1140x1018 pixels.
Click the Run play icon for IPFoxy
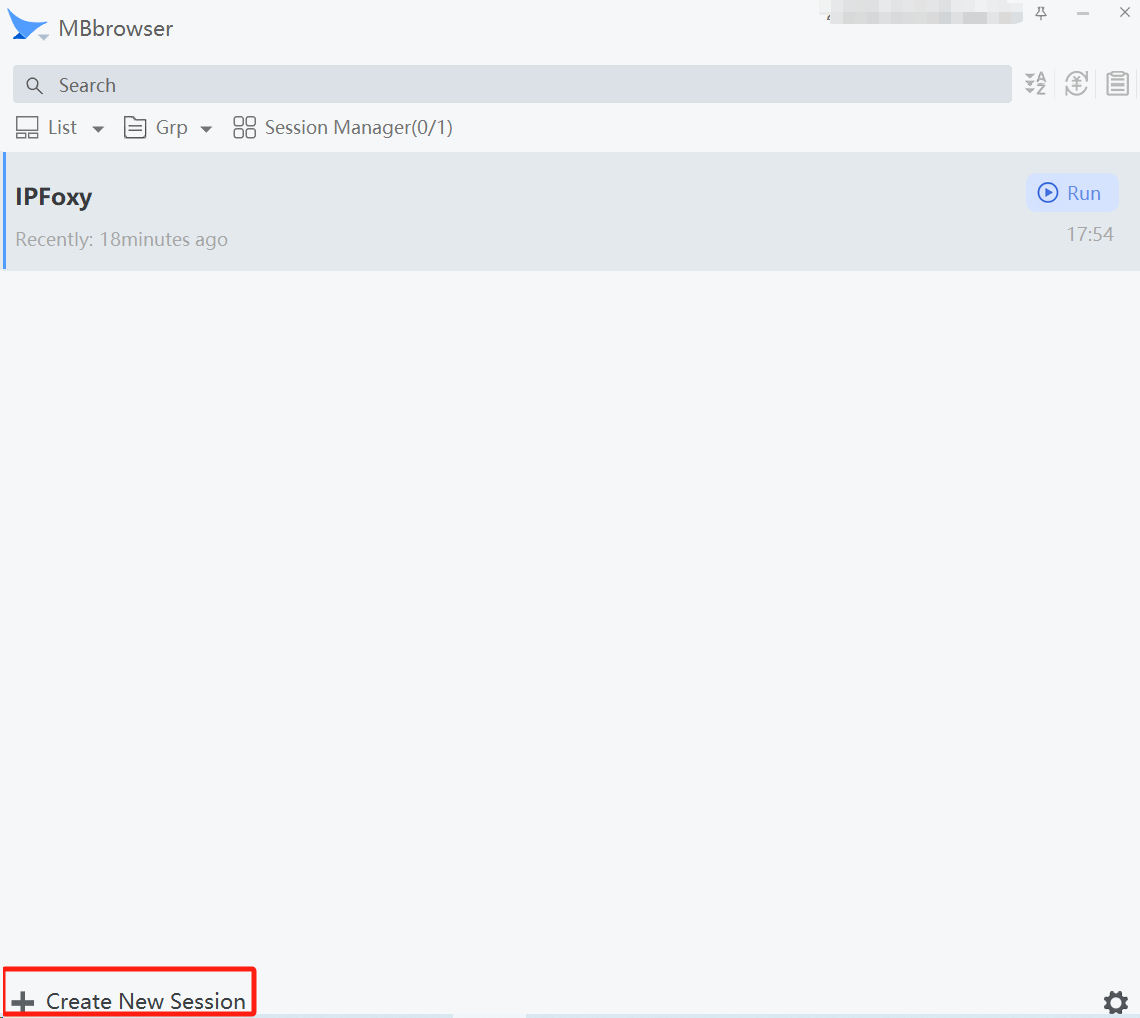click(x=1047, y=192)
